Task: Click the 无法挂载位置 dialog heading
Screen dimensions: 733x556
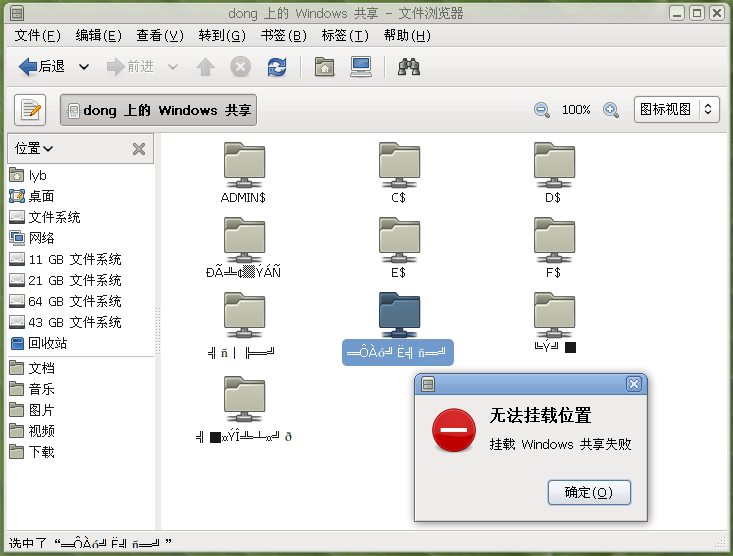Action: [540, 415]
